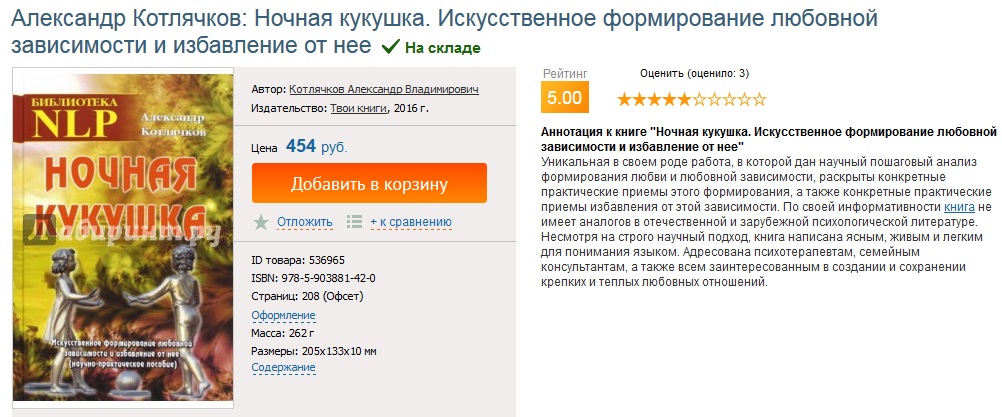The height and width of the screenshot is (417, 1002).
Task: Expand the Оформление details
Action: click(283, 315)
